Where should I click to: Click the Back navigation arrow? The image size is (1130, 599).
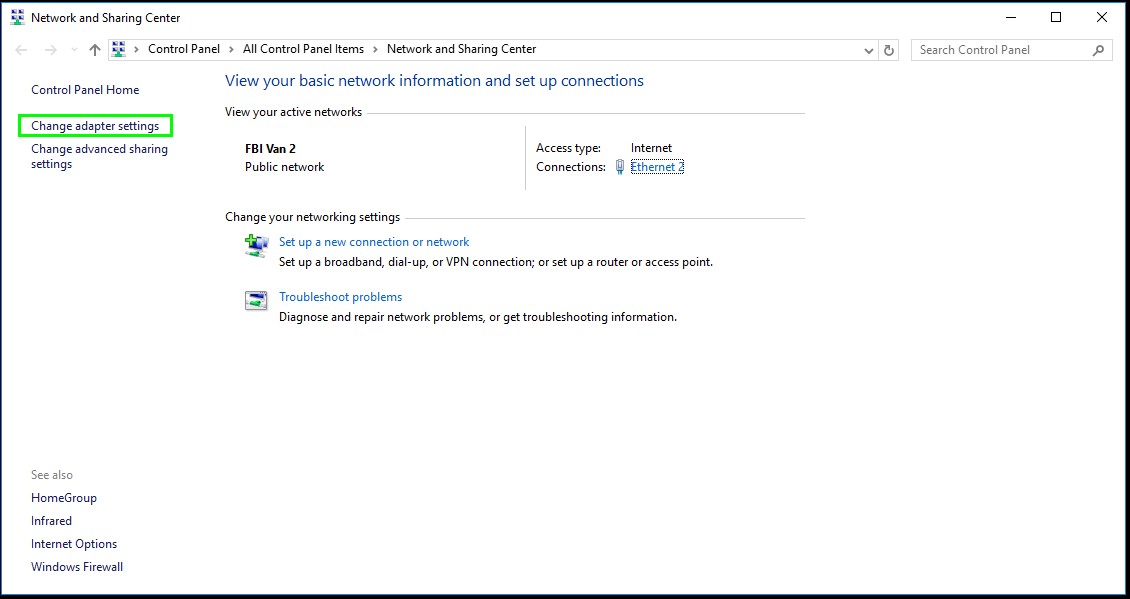(x=22, y=50)
